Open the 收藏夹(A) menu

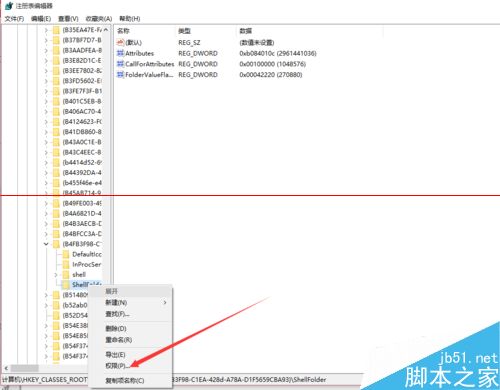[99, 19]
